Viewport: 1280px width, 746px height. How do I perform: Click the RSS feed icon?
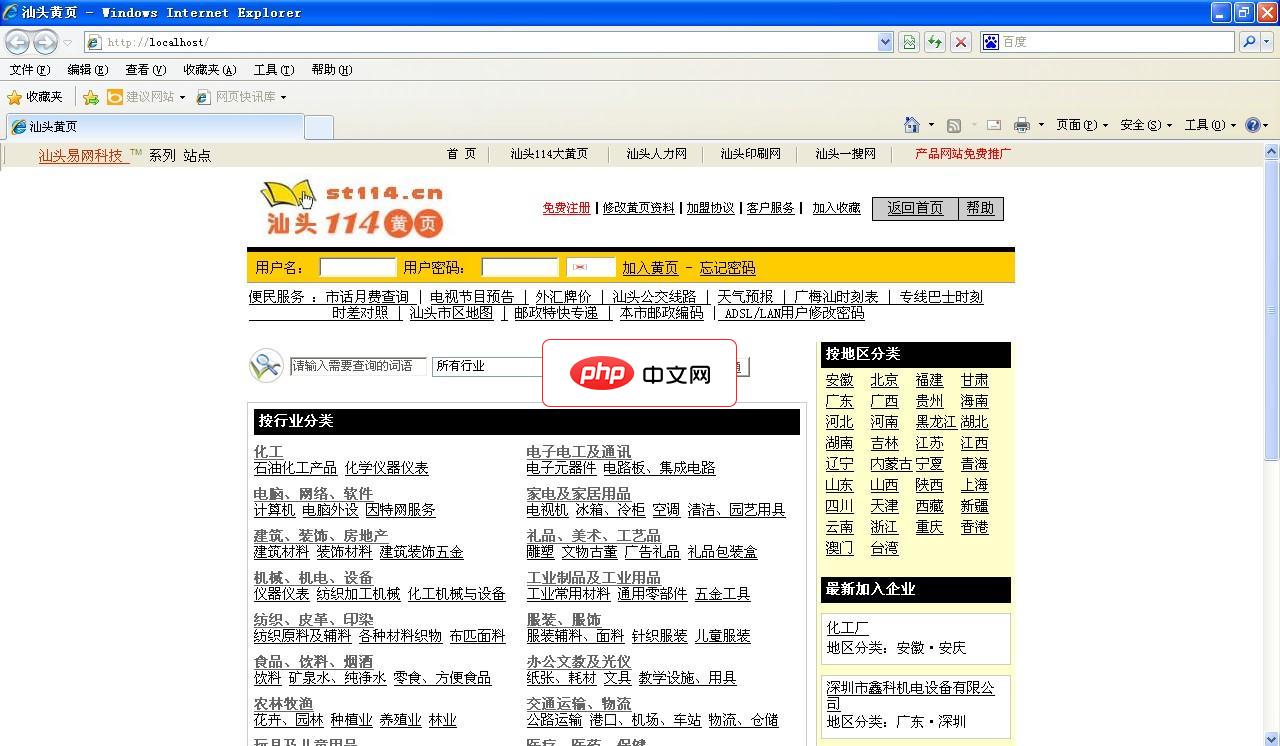(953, 124)
